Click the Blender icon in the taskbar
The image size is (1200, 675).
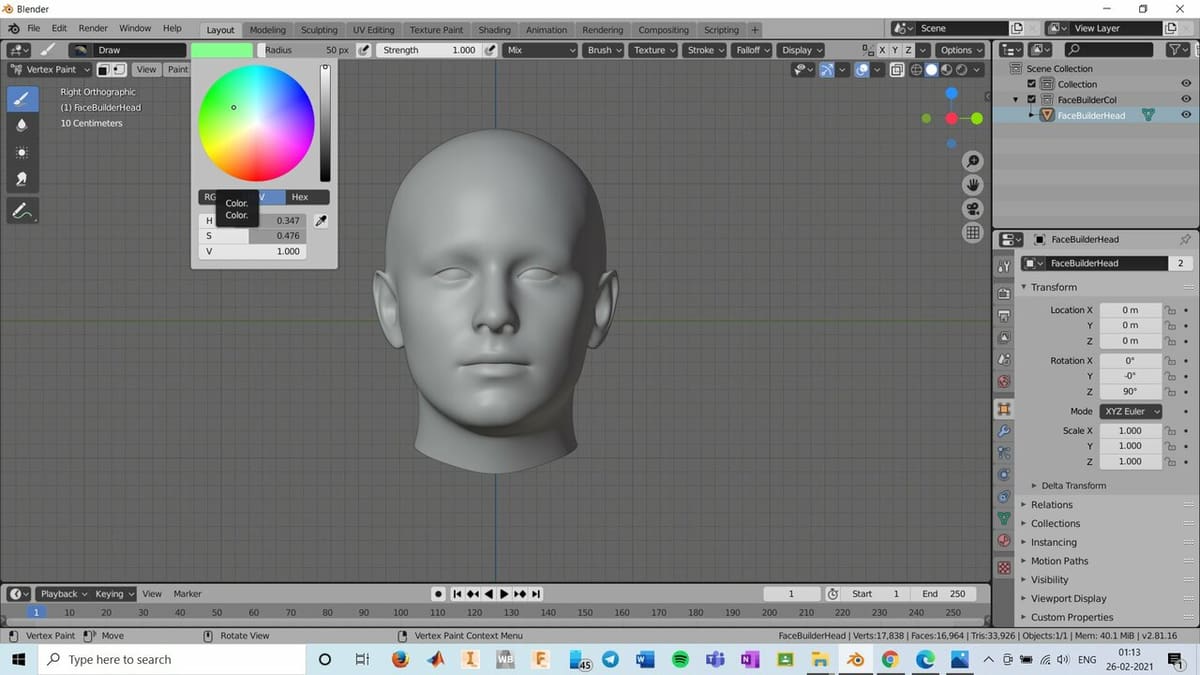(855, 660)
